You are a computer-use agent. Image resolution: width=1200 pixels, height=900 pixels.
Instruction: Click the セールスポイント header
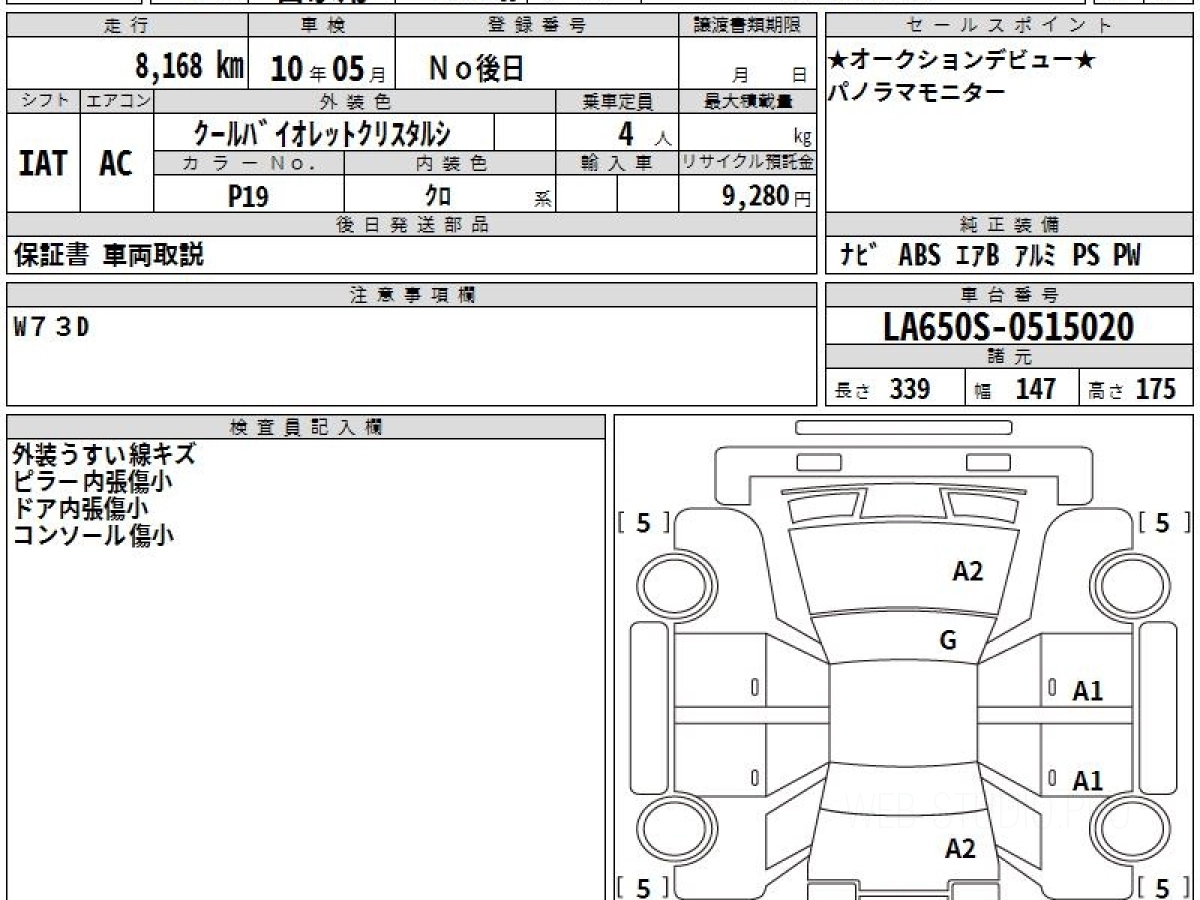pos(1009,26)
